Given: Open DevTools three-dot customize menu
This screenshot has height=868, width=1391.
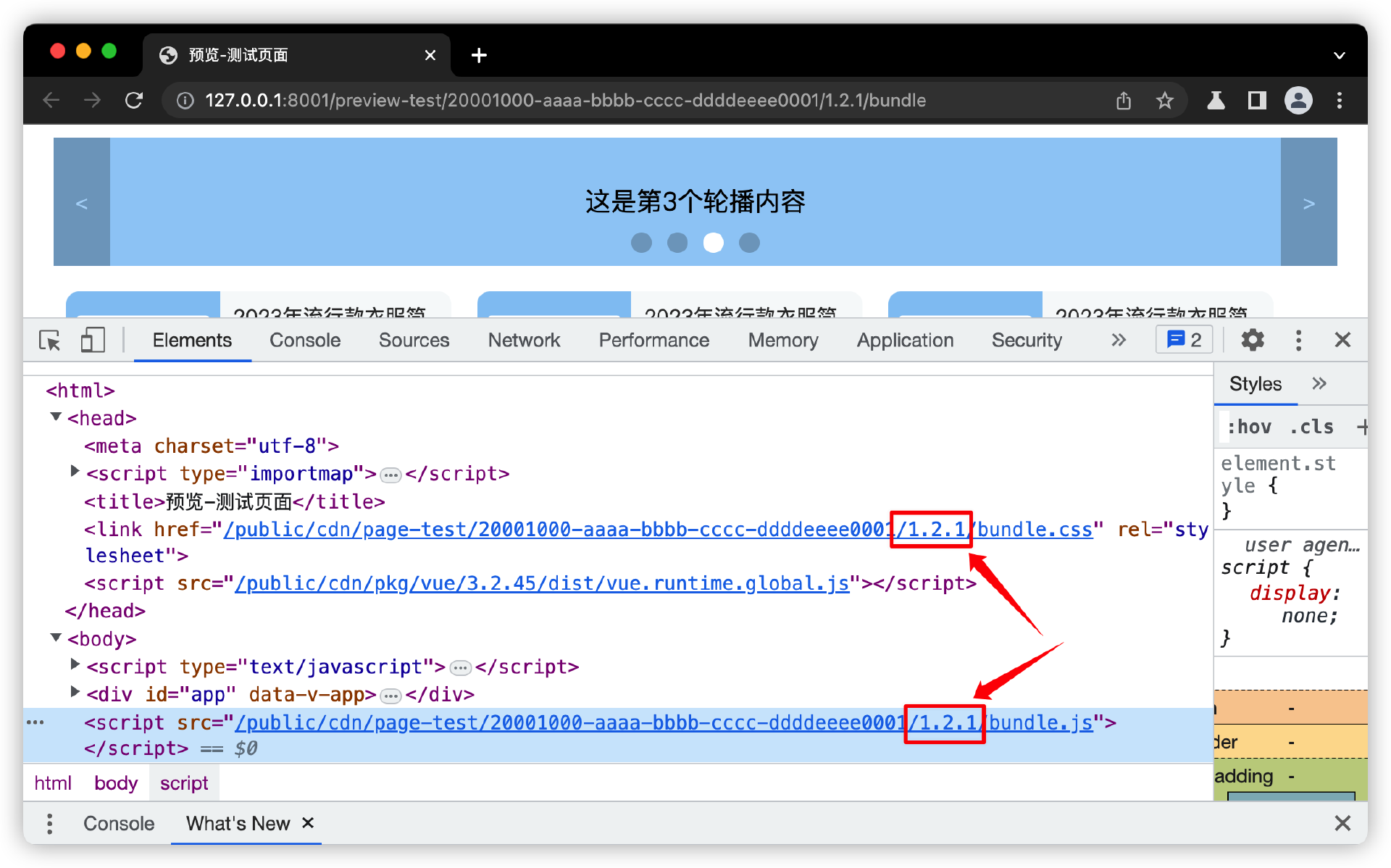Looking at the screenshot, I should 1298,340.
